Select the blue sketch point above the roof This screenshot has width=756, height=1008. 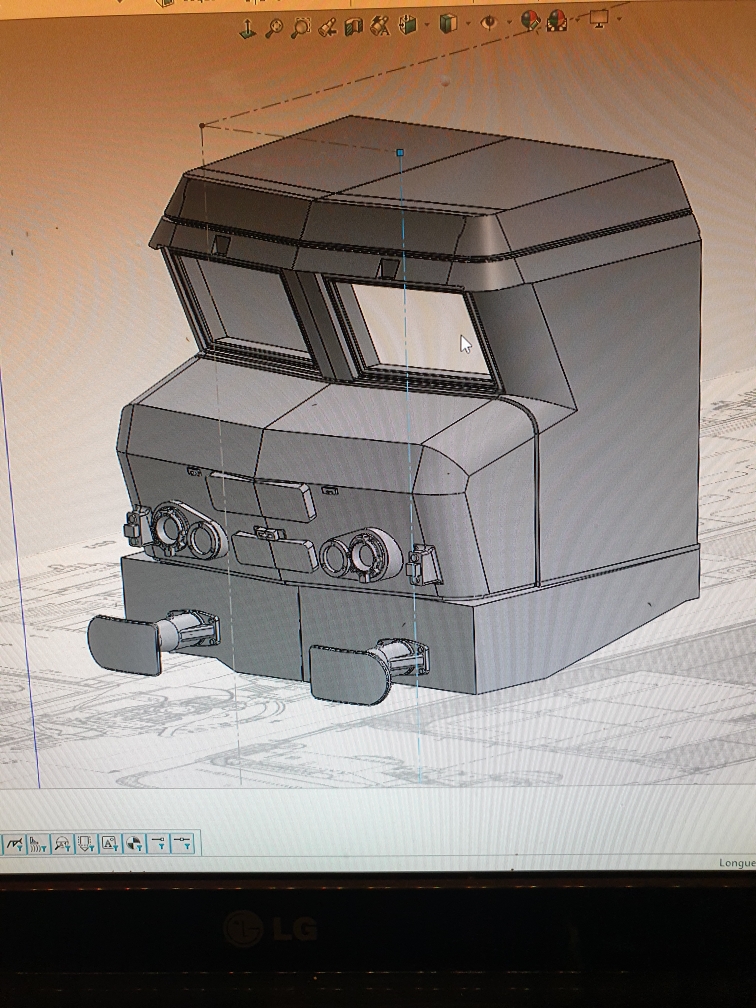[400, 152]
